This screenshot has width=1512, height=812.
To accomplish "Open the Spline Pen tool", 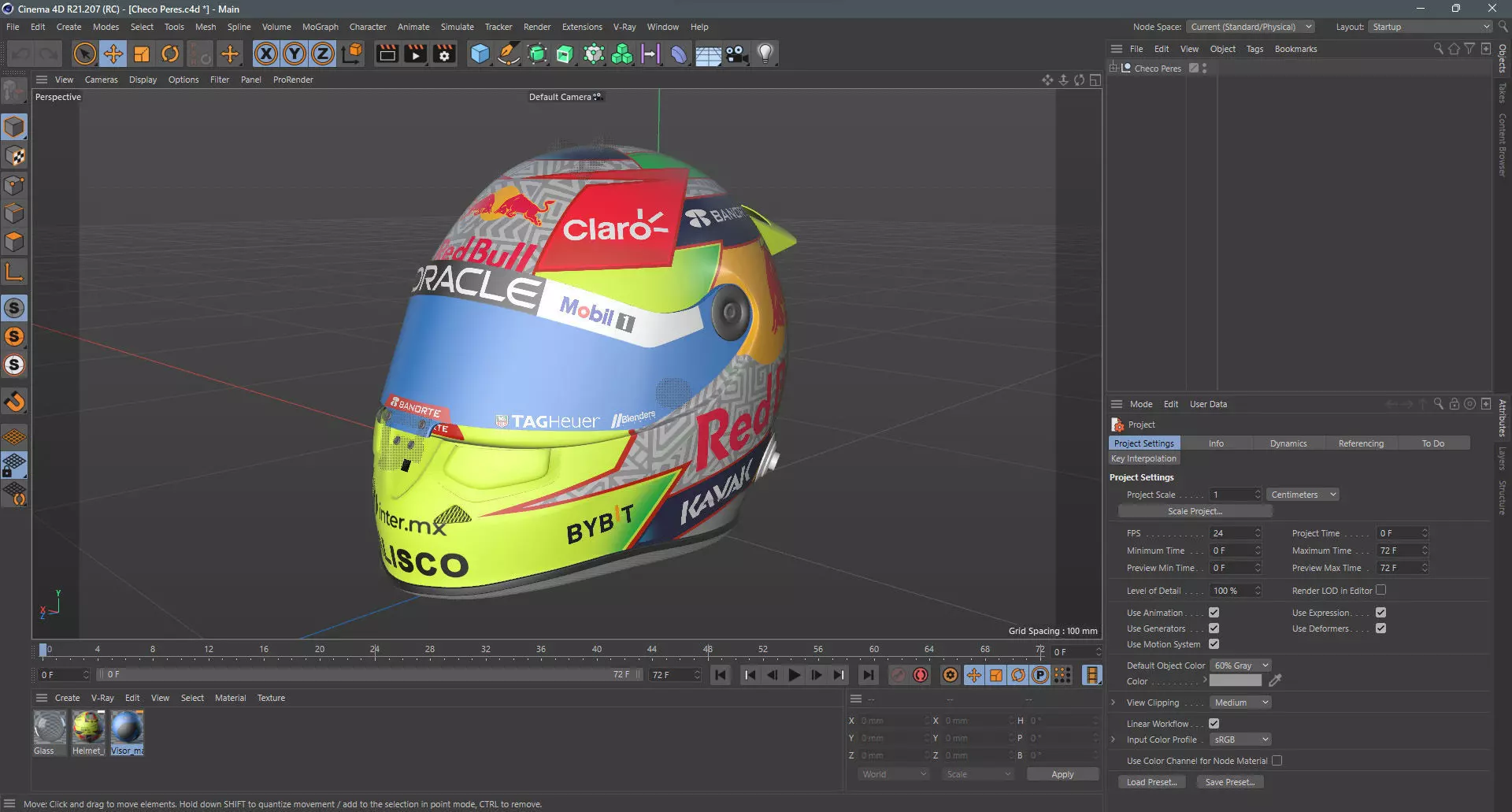I will pyautogui.click(x=509, y=54).
